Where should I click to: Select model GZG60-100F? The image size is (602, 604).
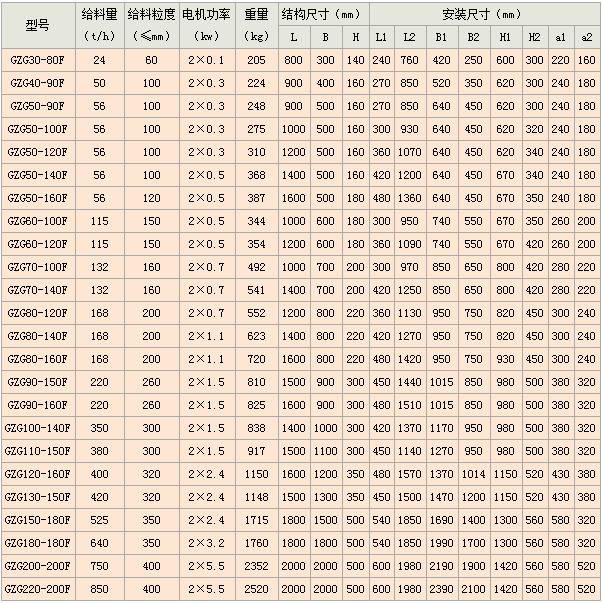pyautogui.click(x=38, y=221)
